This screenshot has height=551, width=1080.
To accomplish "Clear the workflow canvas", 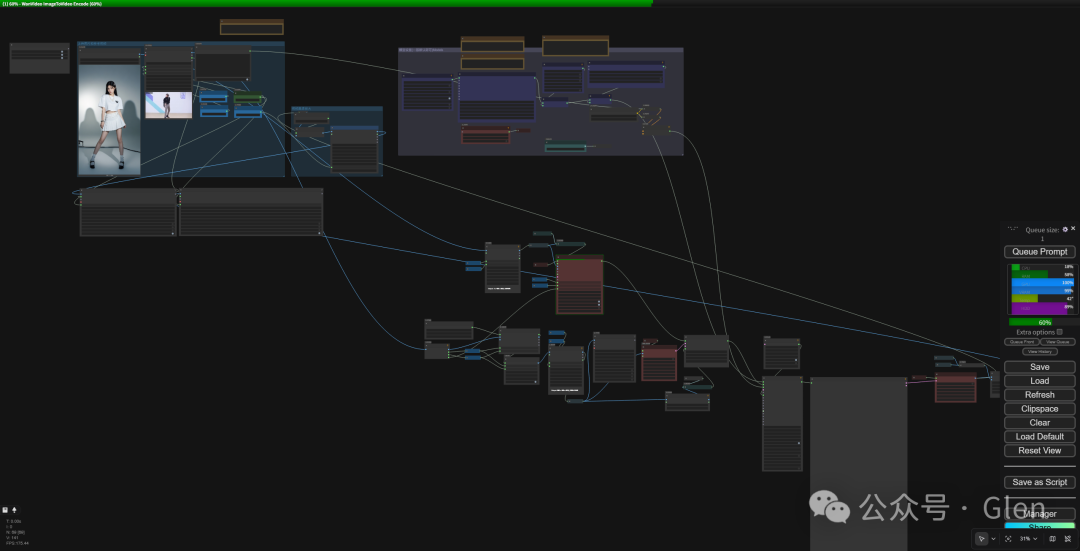I will tap(1039, 422).
